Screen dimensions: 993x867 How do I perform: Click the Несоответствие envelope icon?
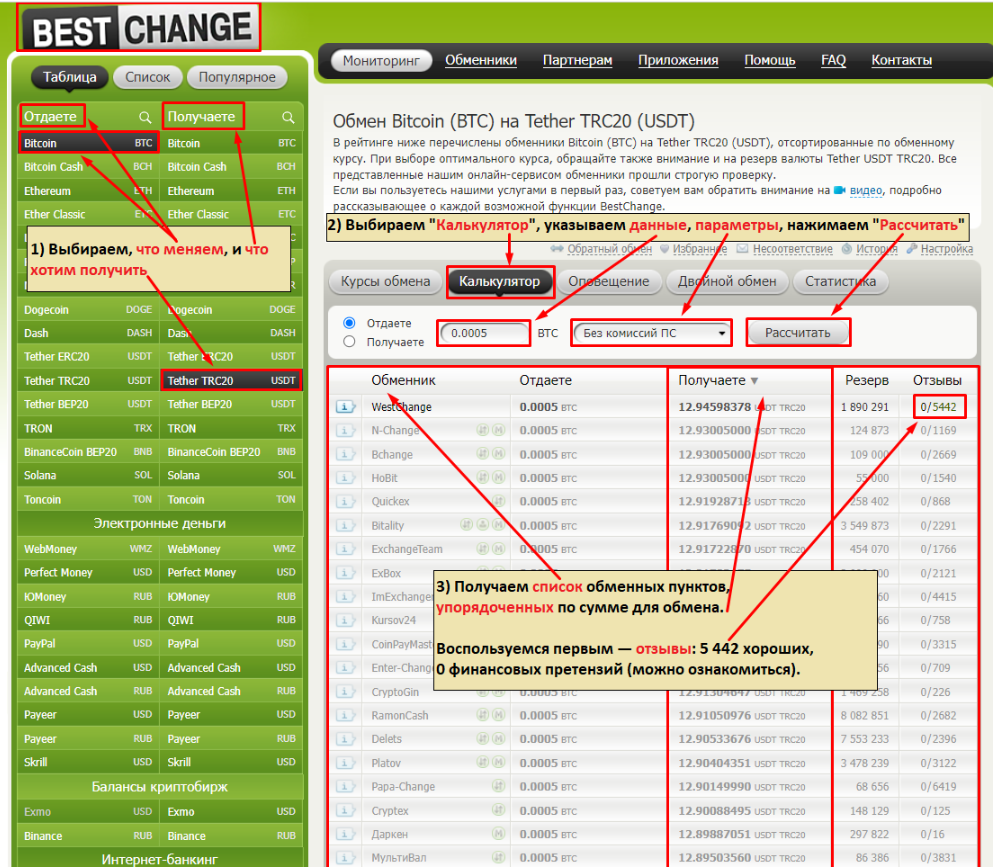[x=742, y=249]
